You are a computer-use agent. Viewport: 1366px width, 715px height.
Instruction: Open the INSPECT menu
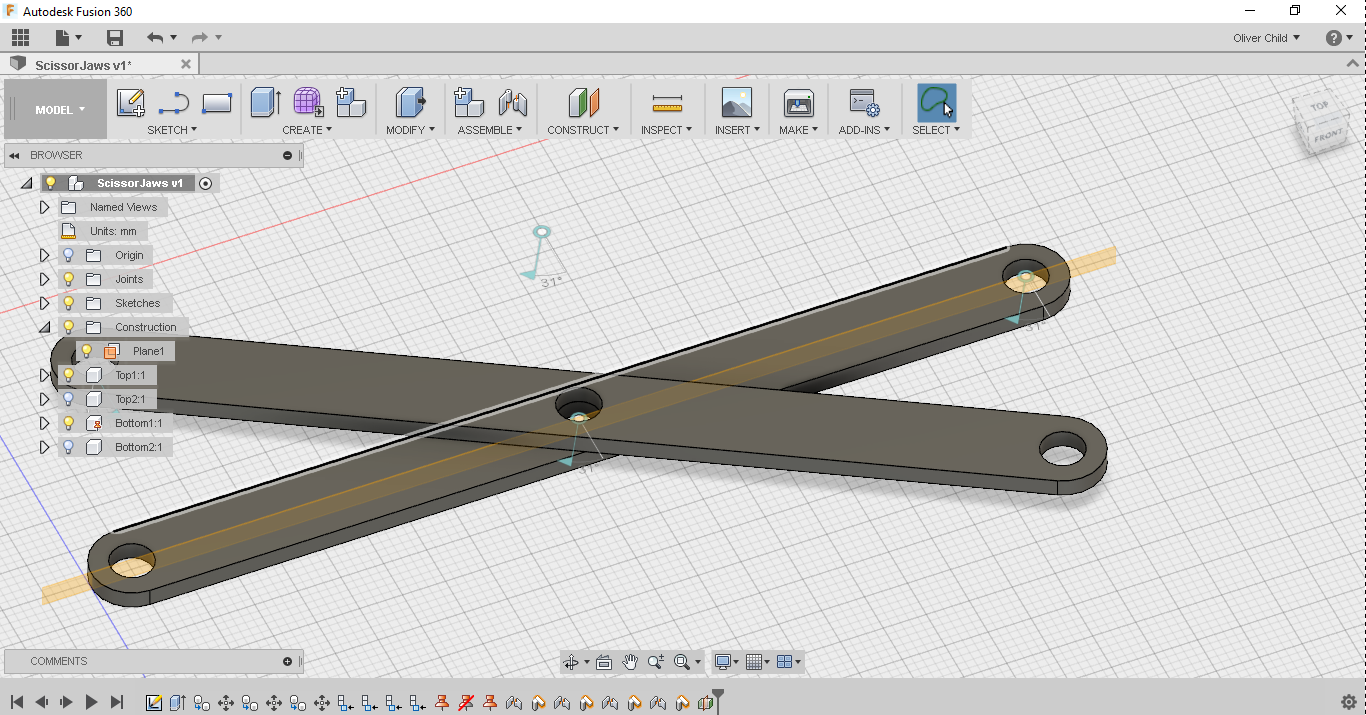(x=666, y=130)
